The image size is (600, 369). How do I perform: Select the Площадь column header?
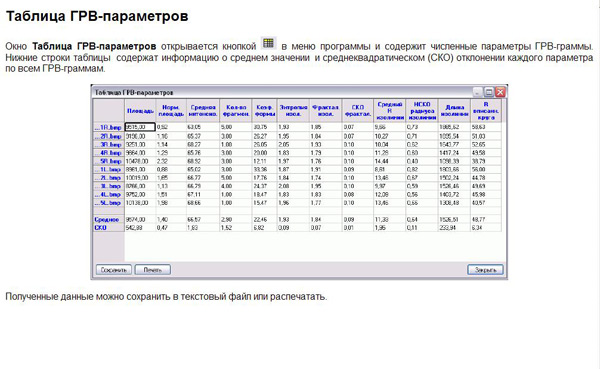140,111
